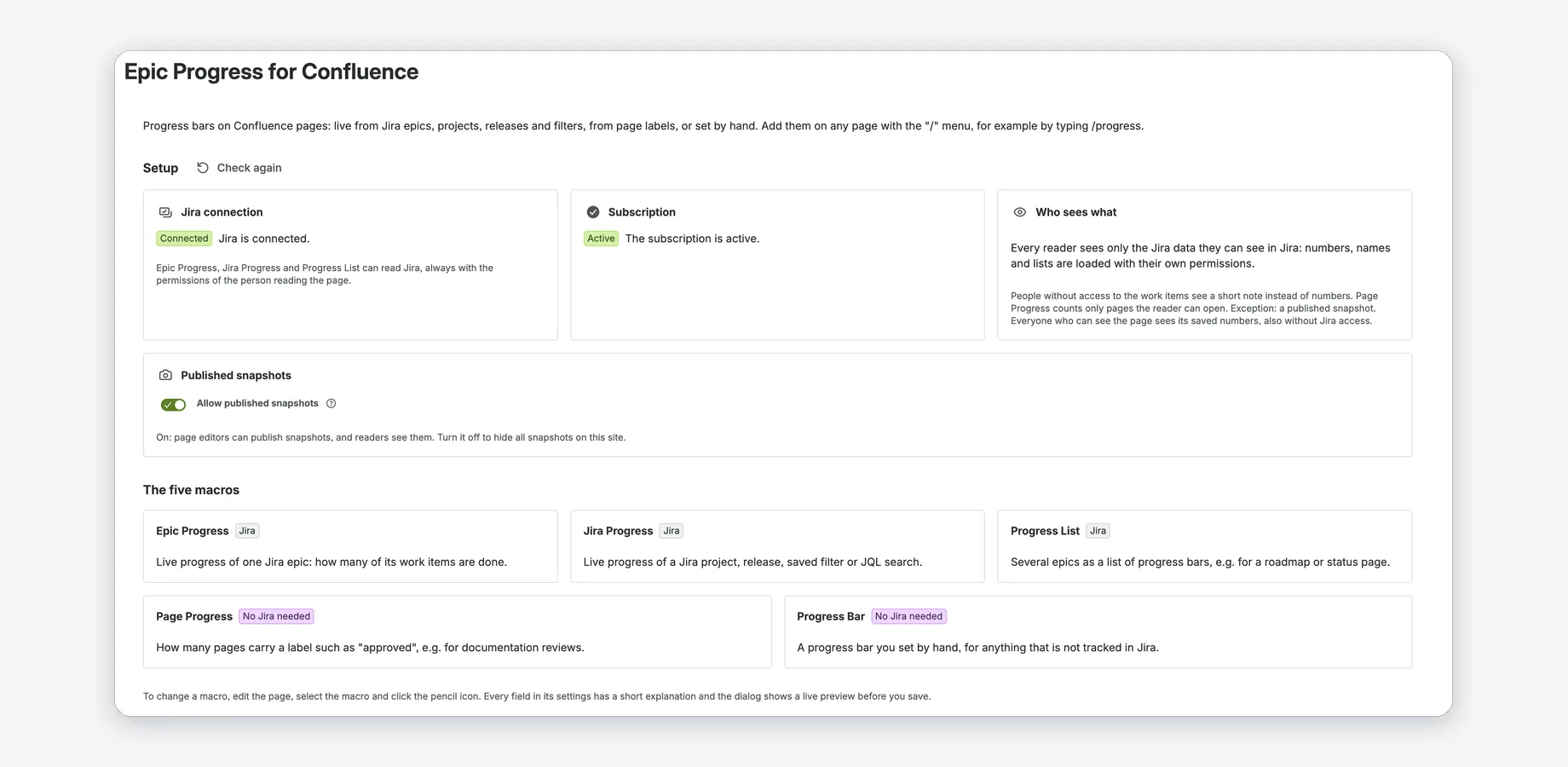Click the description starting Live progress of one Jira epic
Image resolution: width=1568 pixels, height=767 pixels.
click(331, 562)
